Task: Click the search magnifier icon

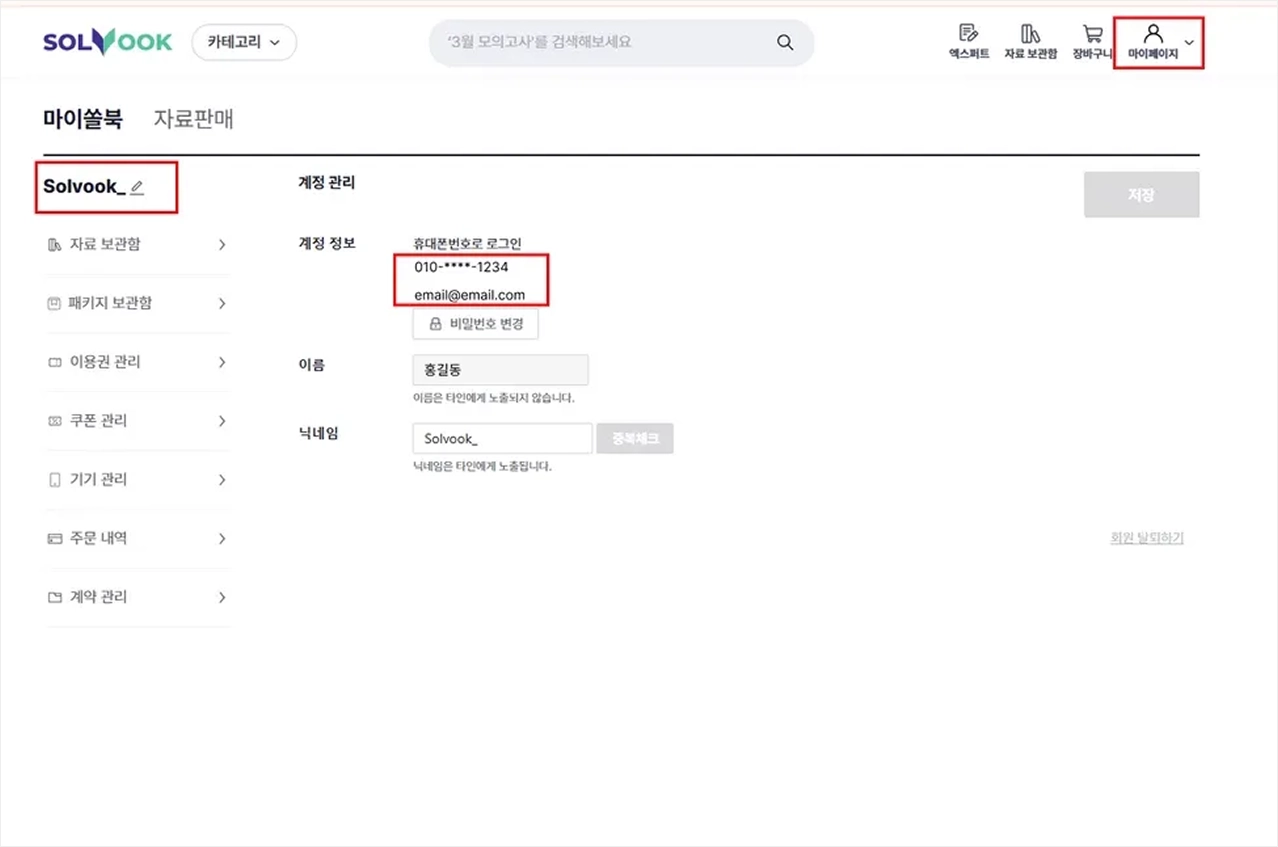Action: coord(785,43)
